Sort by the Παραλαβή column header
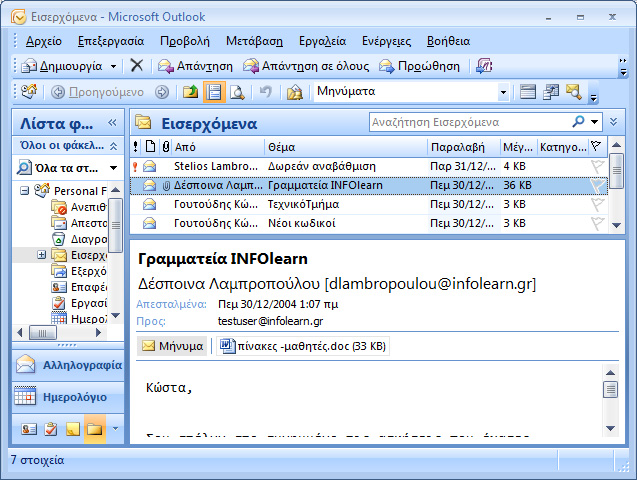637x480 pixels. pos(464,147)
